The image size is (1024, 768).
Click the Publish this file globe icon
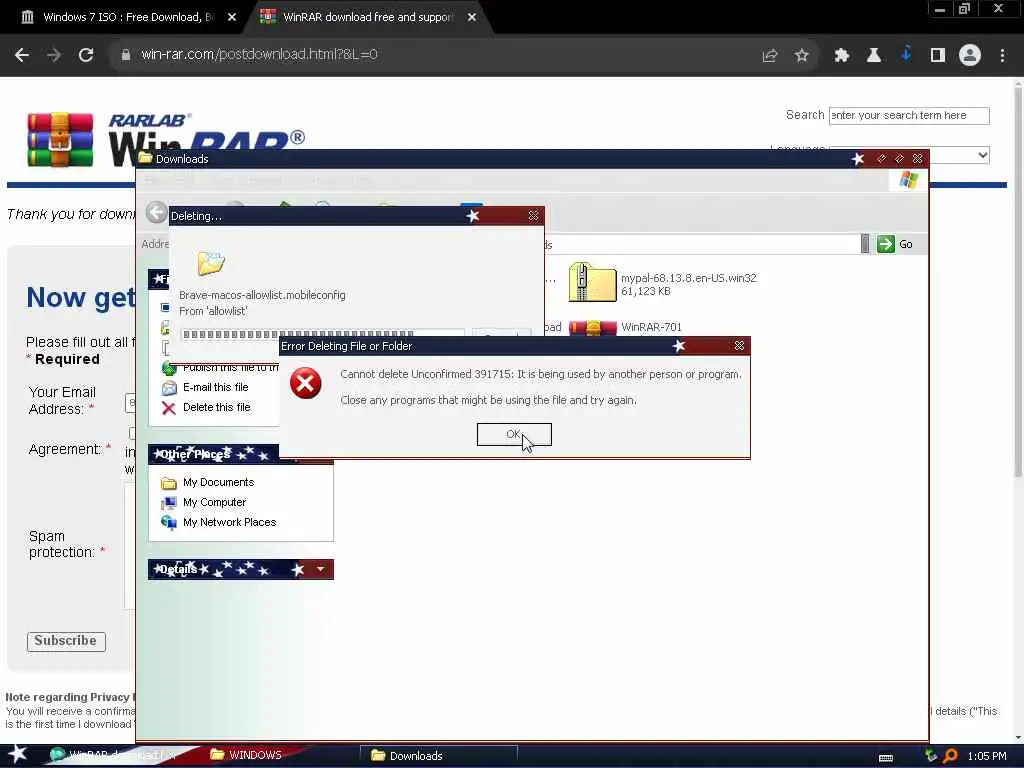[x=168, y=368]
